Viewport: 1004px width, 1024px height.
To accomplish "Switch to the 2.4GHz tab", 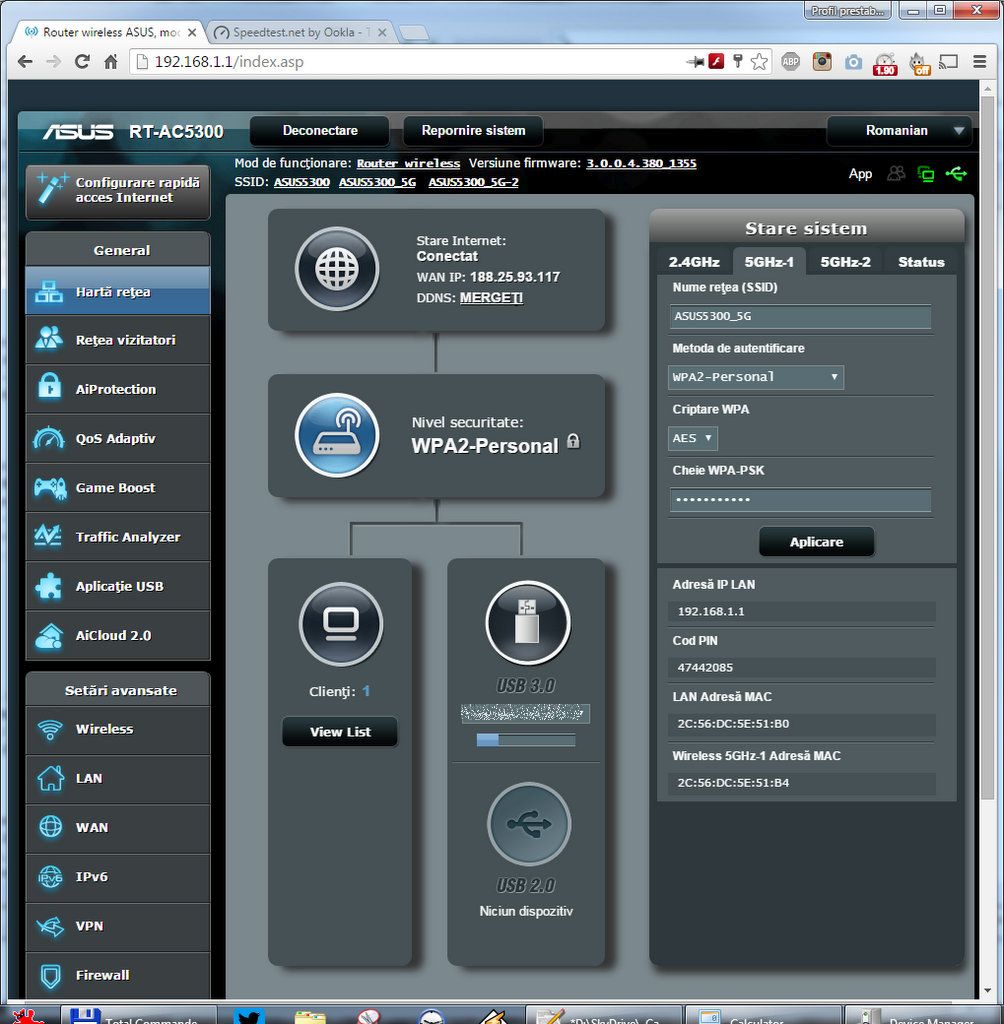I will (694, 262).
